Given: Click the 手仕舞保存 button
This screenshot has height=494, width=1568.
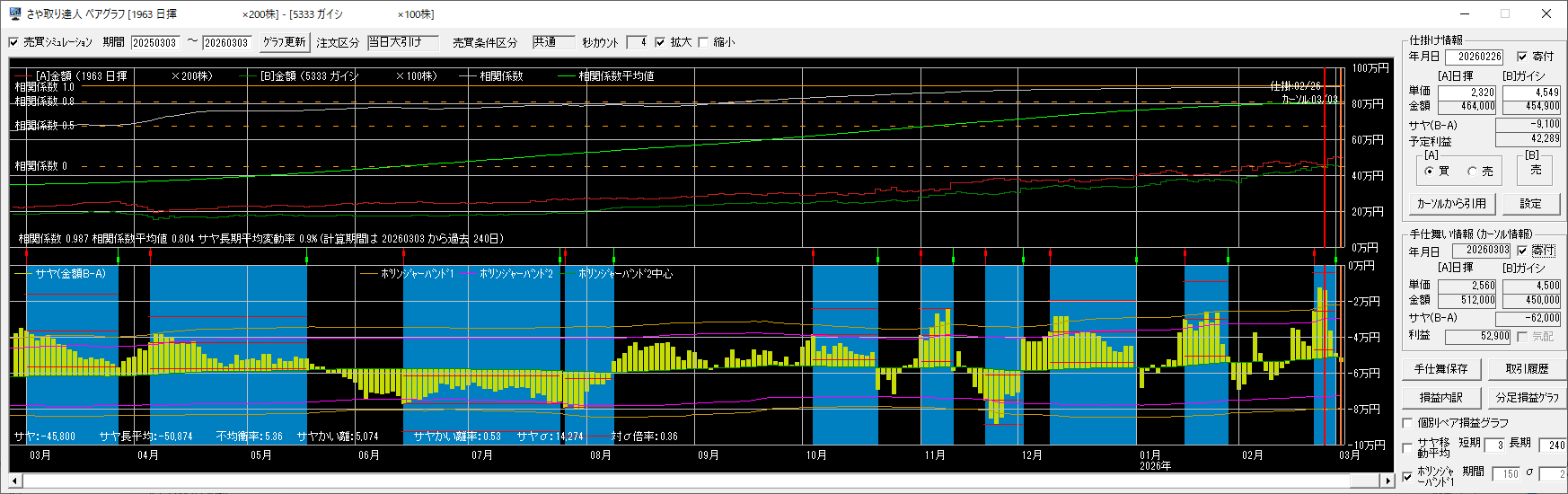Looking at the screenshot, I should click(x=1440, y=369).
